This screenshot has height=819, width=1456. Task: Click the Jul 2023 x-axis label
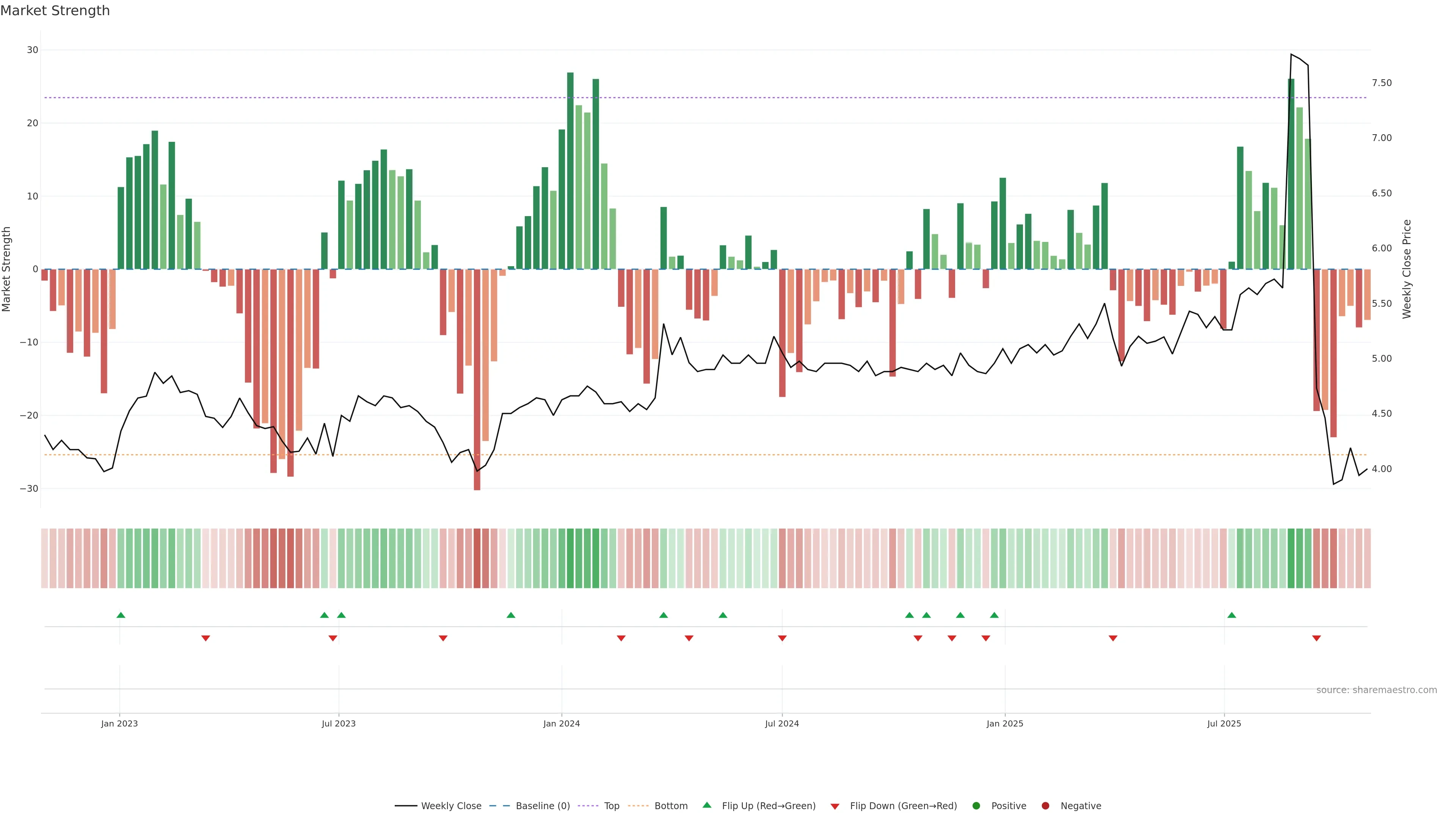[339, 723]
